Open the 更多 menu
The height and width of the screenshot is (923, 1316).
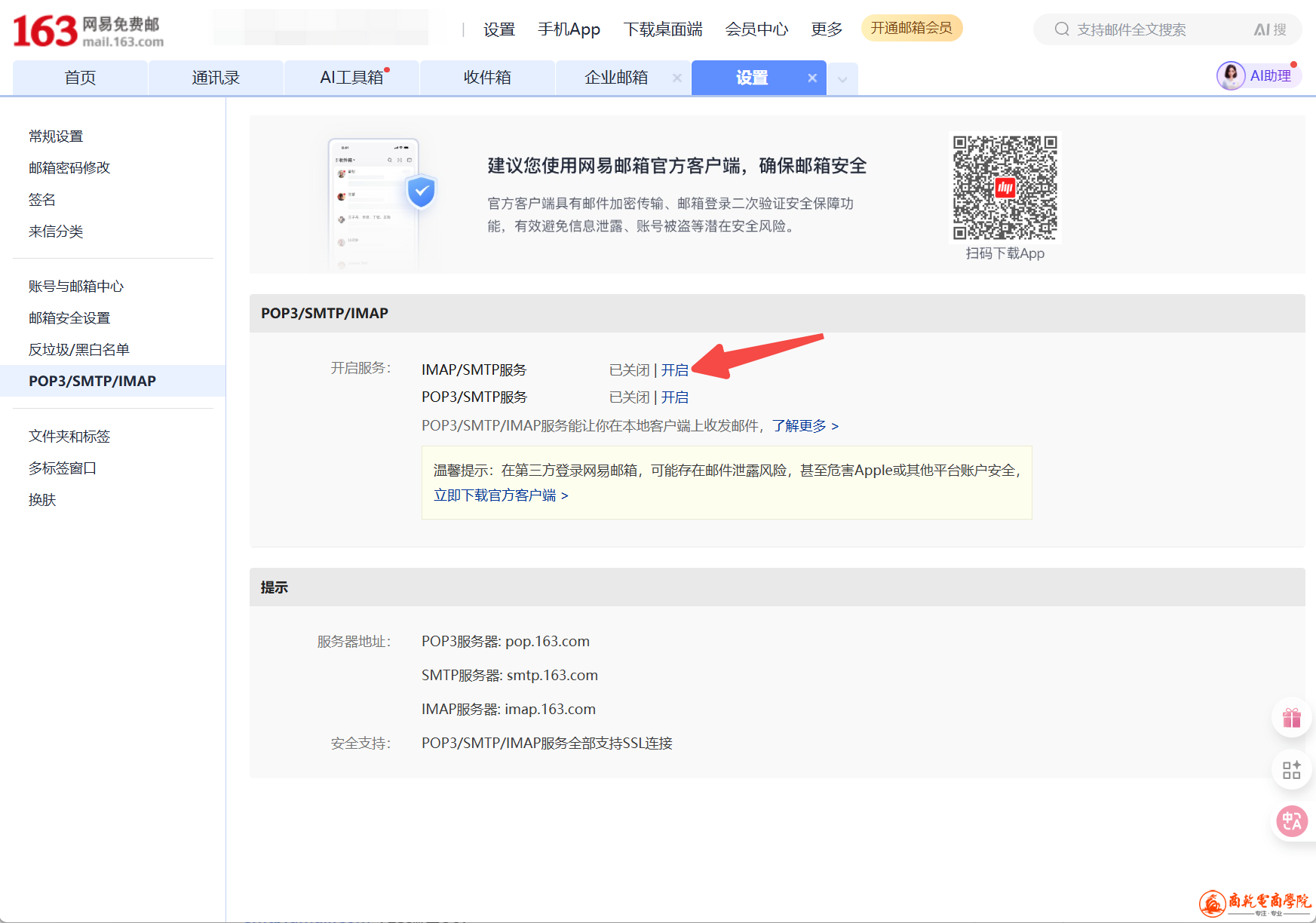(827, 29)
